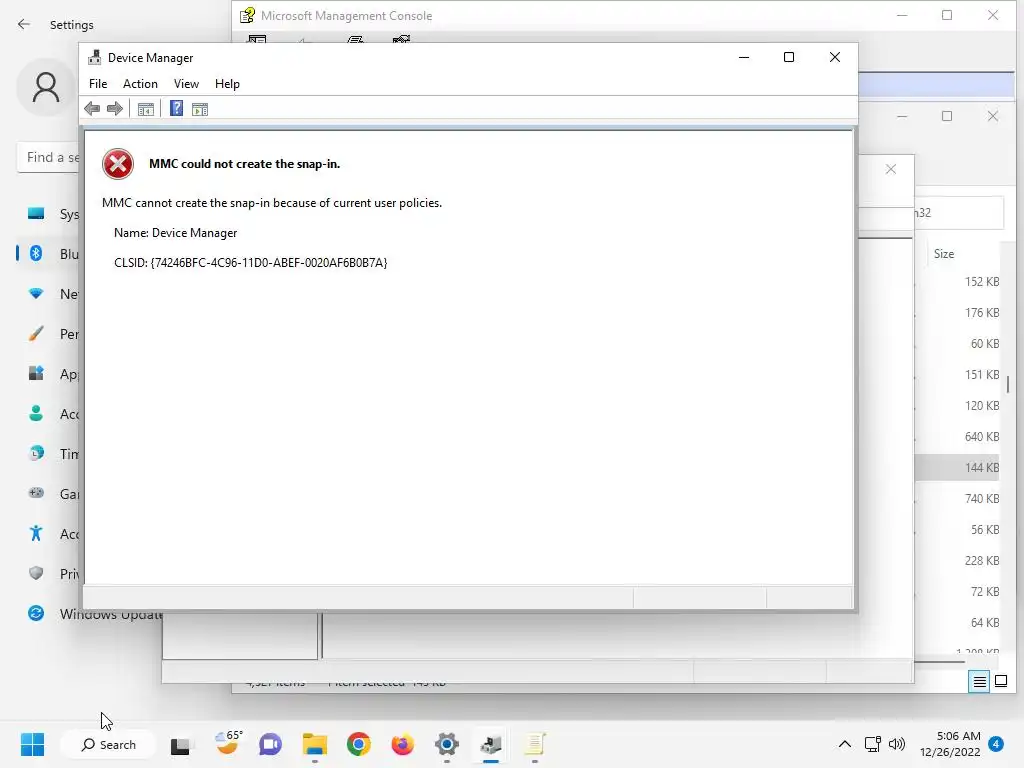Go back using Settings back arrow
1024x768 pixels.
[x=24, y=24]
